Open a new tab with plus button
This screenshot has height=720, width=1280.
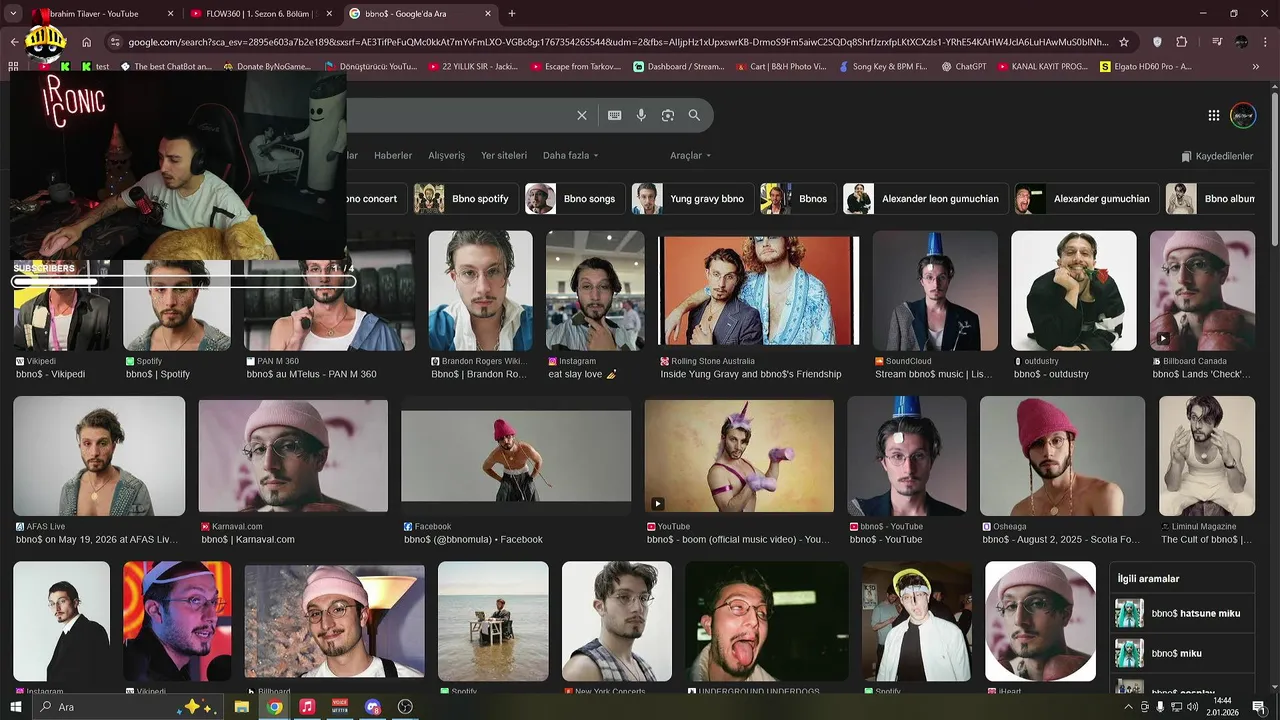click(x=512, y=14)
